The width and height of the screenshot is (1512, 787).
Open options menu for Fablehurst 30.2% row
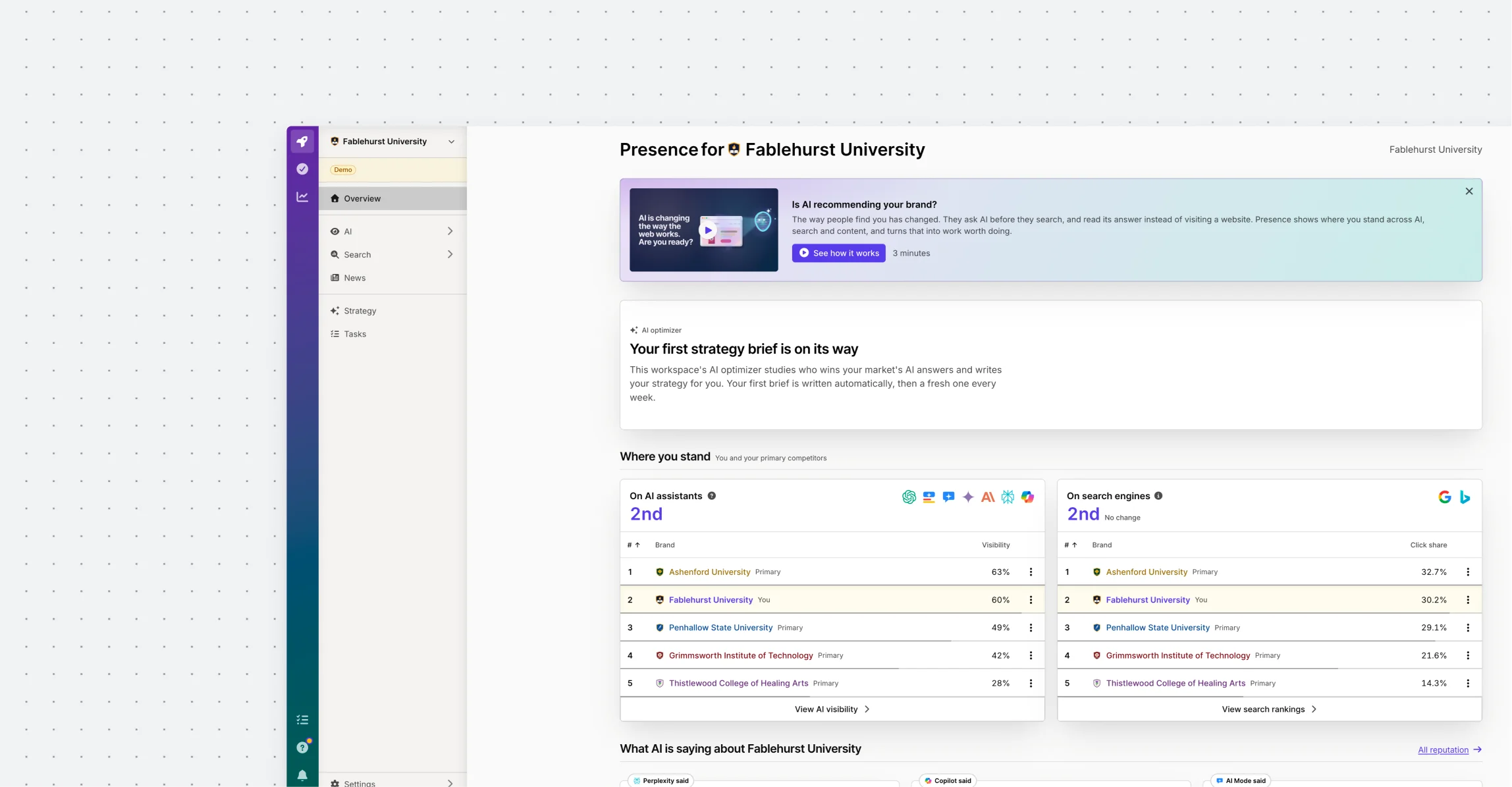click(x=1468, y=600)
